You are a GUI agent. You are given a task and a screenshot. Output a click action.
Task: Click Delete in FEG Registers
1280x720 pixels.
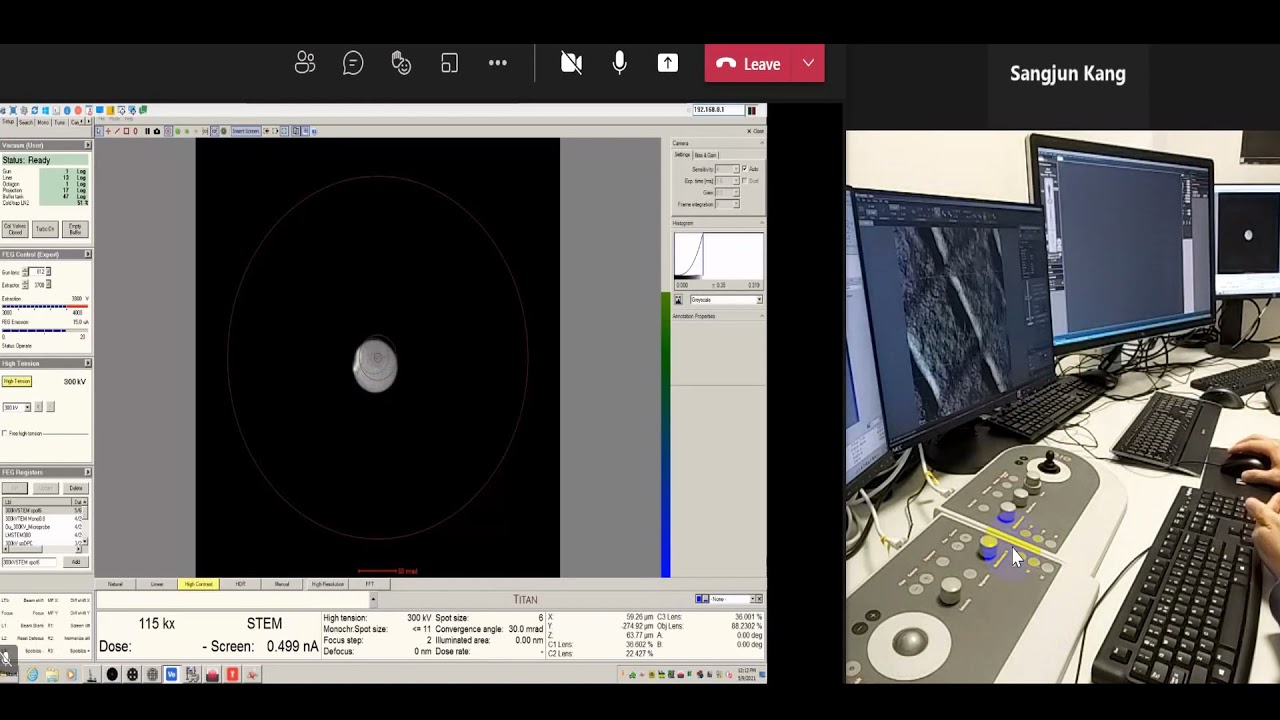coord(76,487)
